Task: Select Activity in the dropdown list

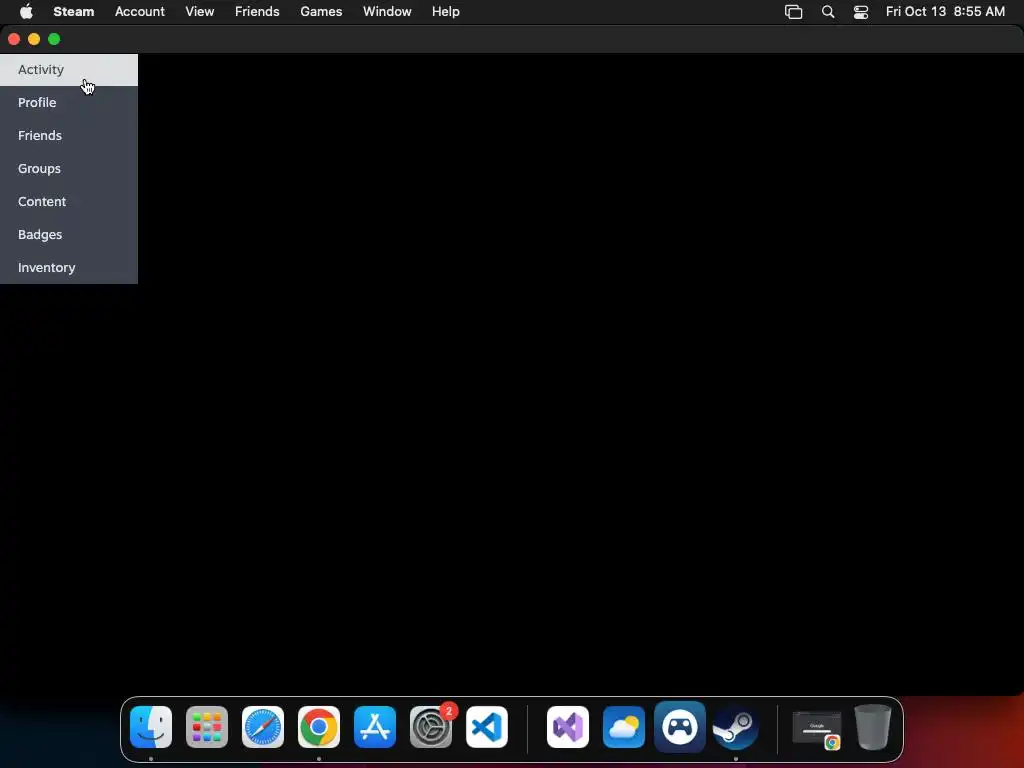Action: point(69,70)
